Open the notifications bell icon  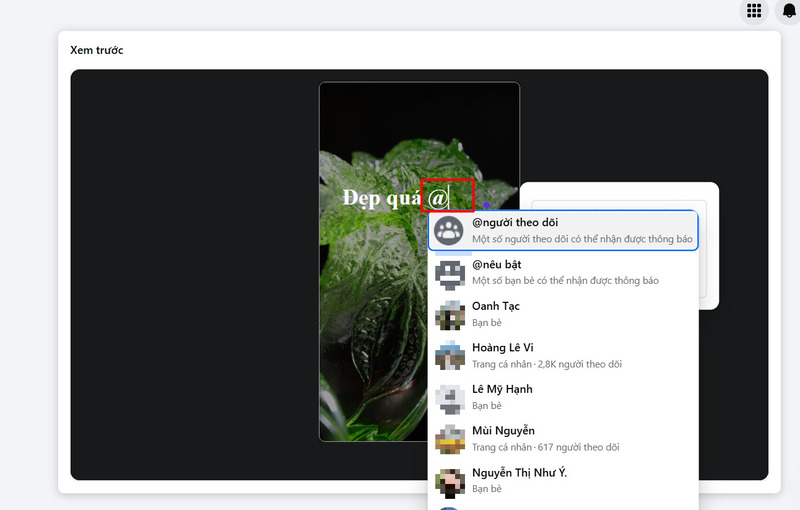click(x=787, y=11)
